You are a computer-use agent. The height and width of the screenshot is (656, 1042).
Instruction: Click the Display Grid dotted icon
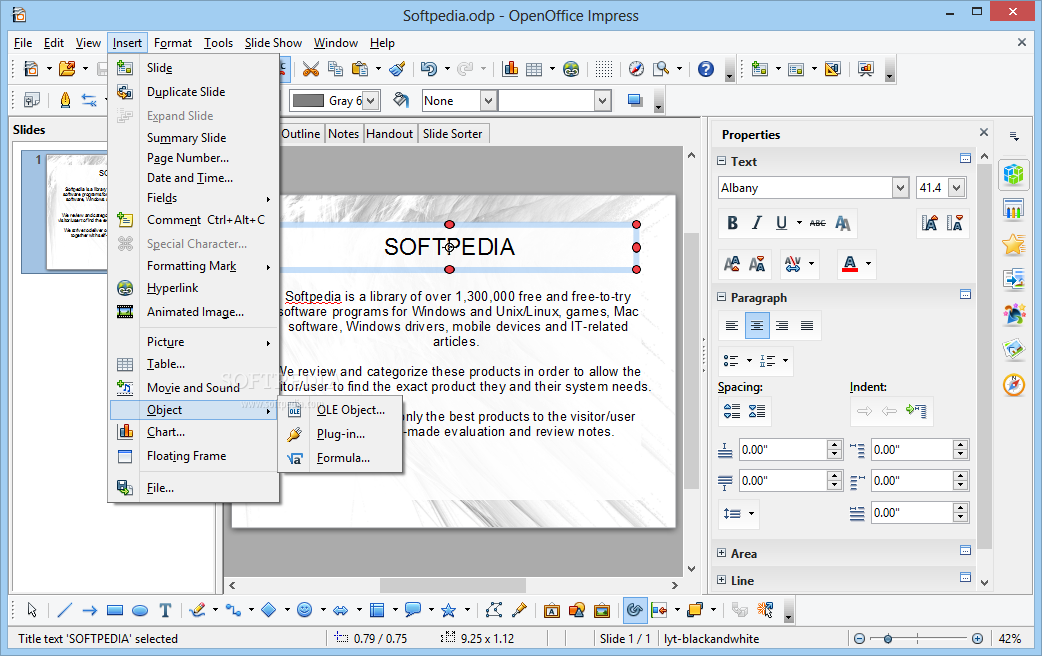[x=603, y=68]
